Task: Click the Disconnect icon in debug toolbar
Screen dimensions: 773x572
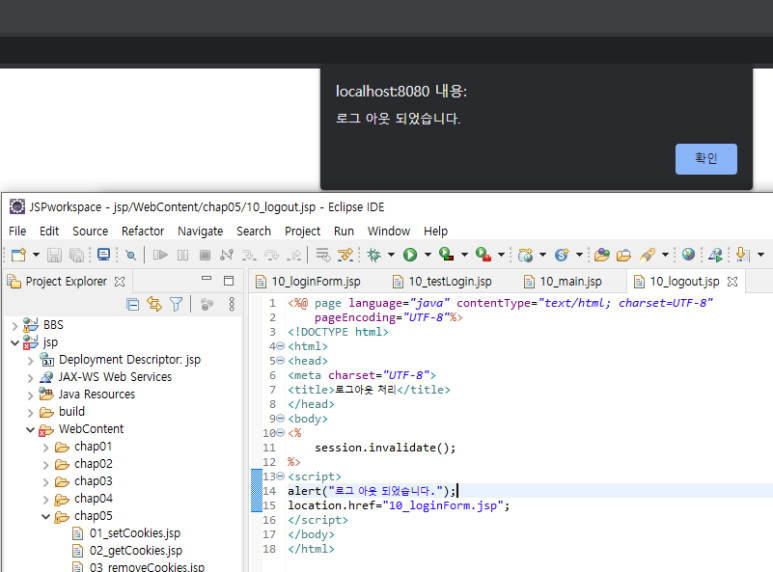Action: coord(227,255)
